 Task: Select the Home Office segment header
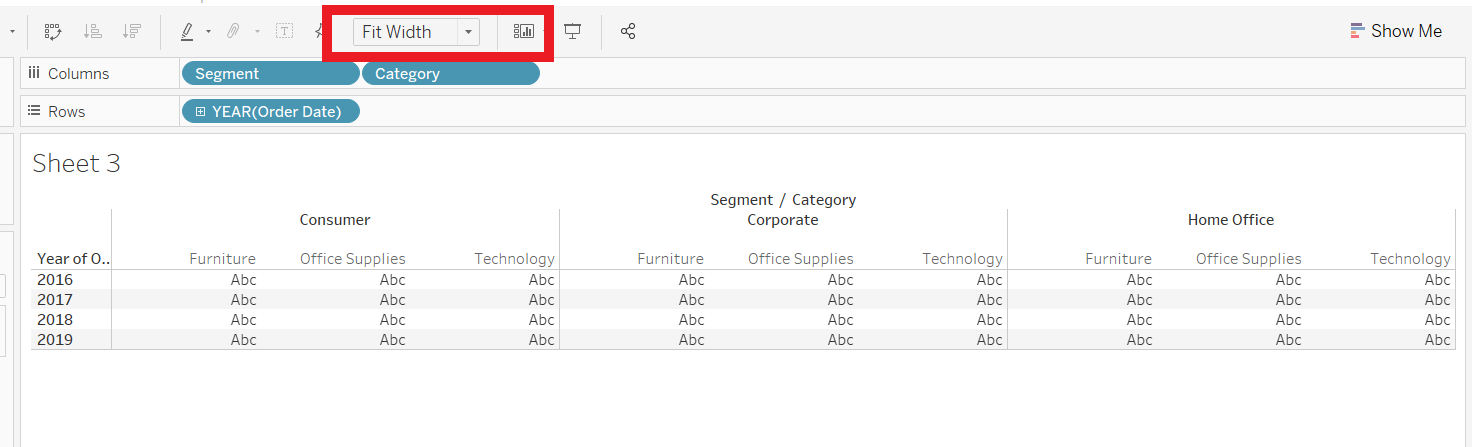click(x=1231, y=219)
